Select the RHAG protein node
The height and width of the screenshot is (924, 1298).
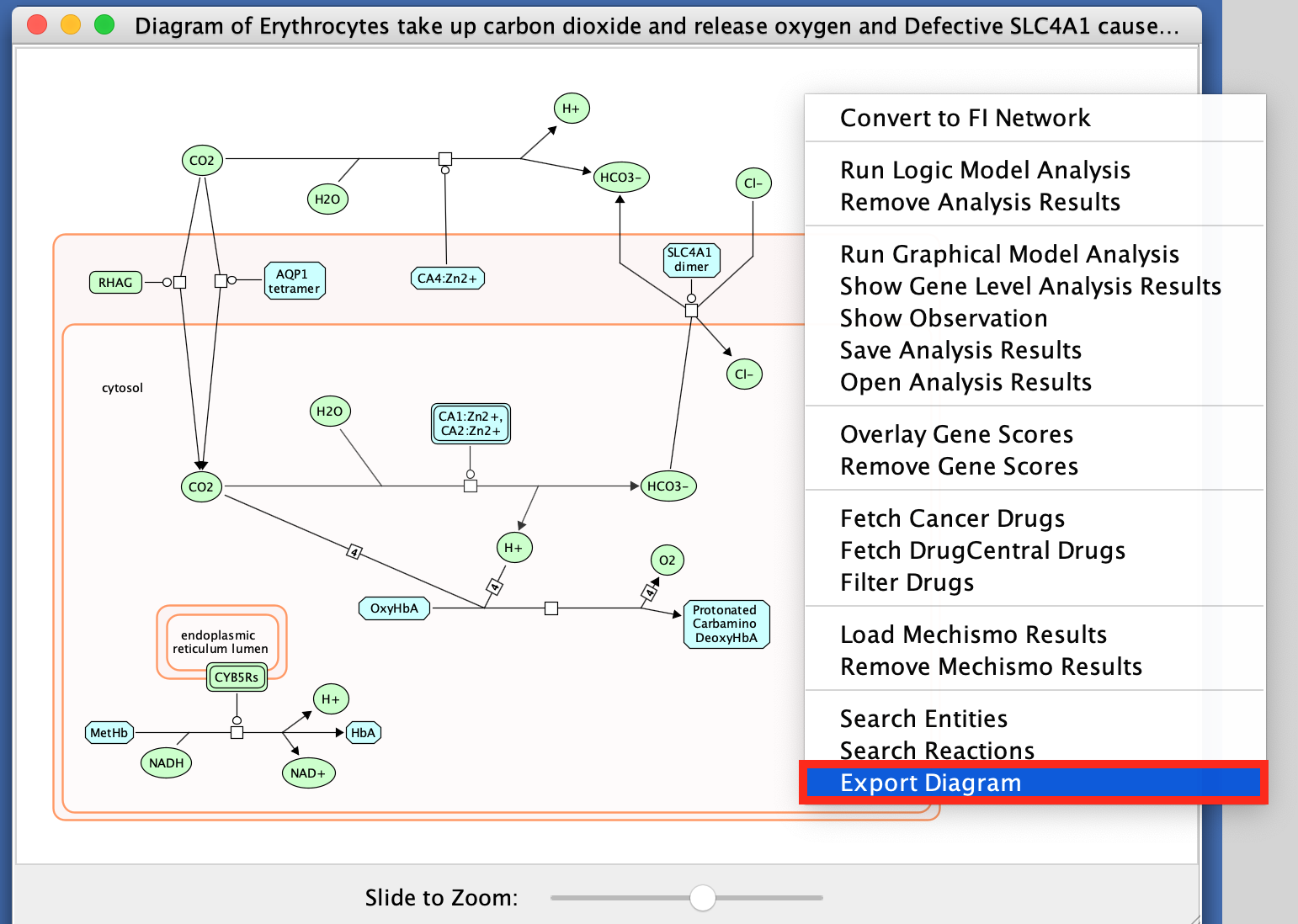115,283
